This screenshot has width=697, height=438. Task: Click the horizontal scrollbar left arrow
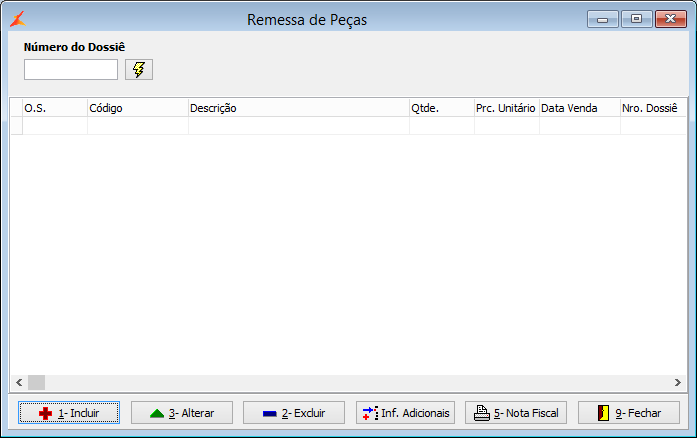[19, 382]
